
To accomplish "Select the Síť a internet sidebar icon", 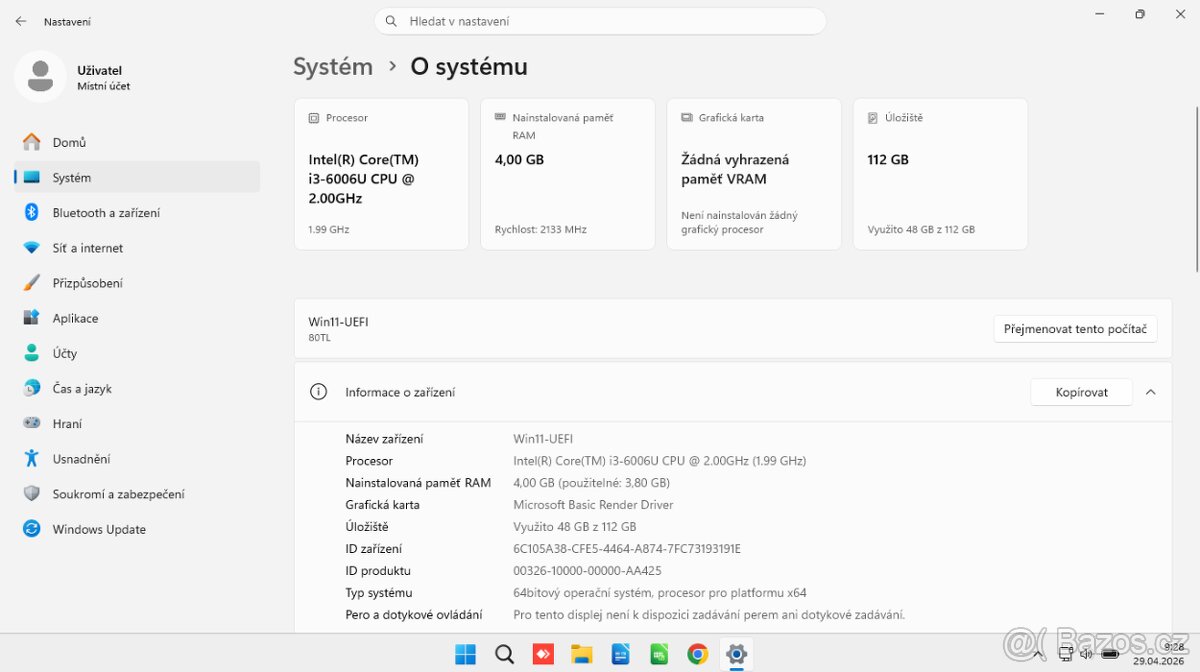I will 31,247.
